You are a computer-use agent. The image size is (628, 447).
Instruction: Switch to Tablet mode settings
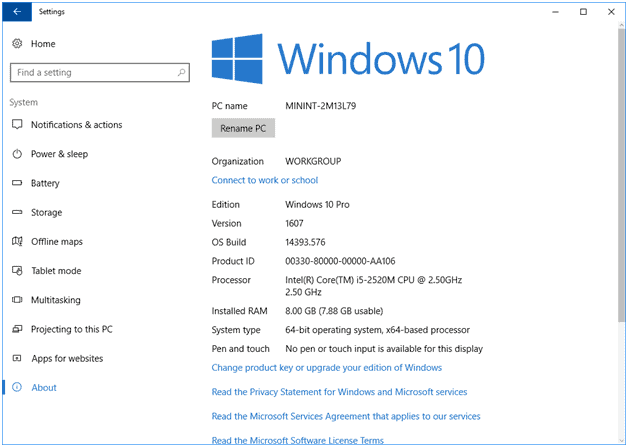pyautogui.click(x=56, y=271)
